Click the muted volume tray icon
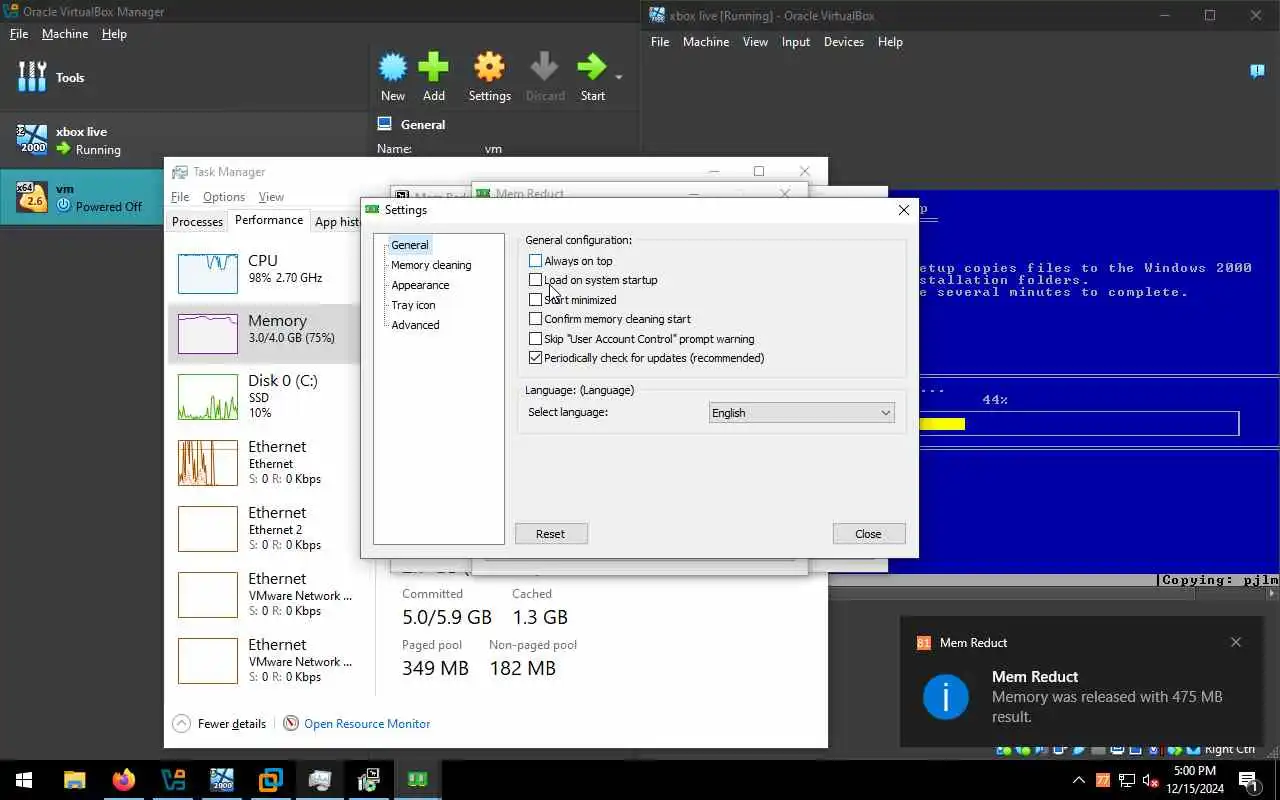The width and height of the screenshot is (1280, 800). pos(1150,780)
